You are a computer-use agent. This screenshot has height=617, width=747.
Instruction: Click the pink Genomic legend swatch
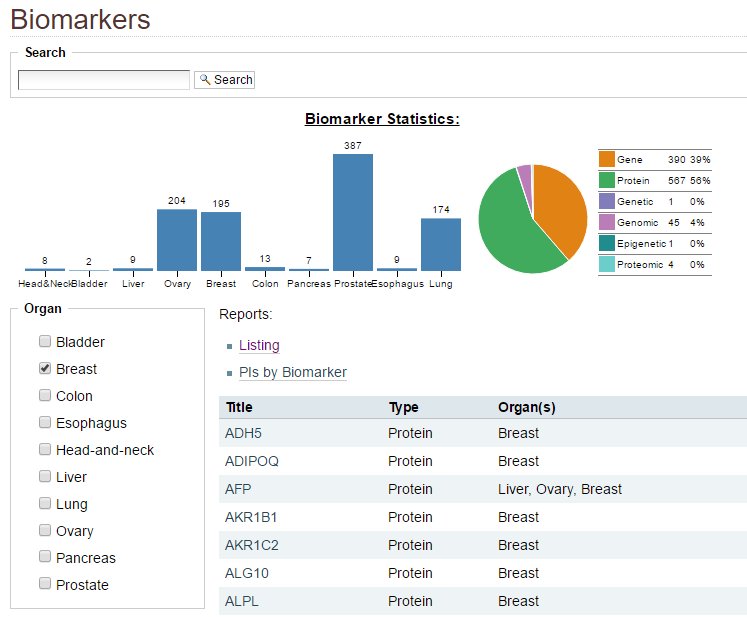coord(606,222)
